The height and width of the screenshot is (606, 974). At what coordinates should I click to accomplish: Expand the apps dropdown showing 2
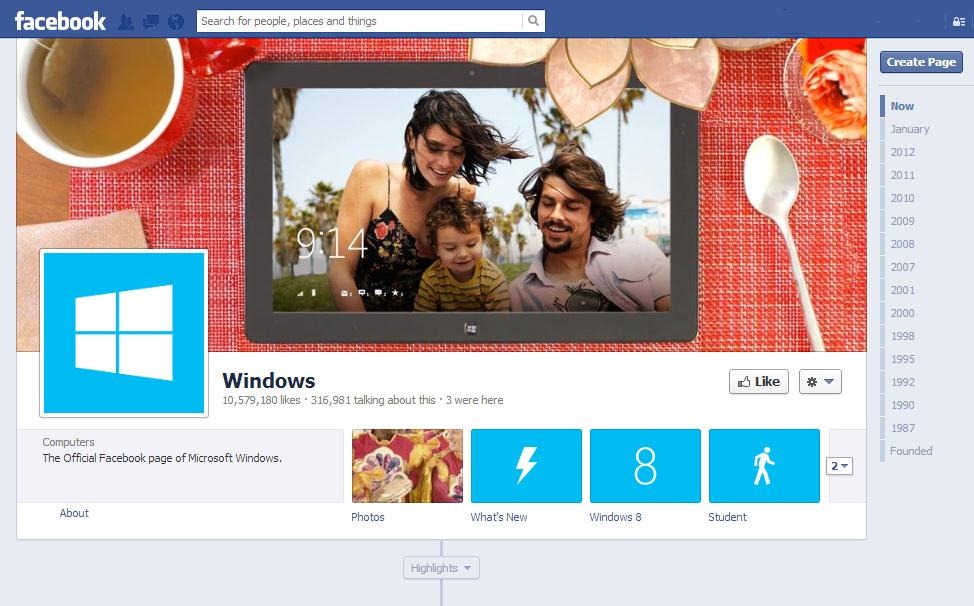[x=839, y=466]
